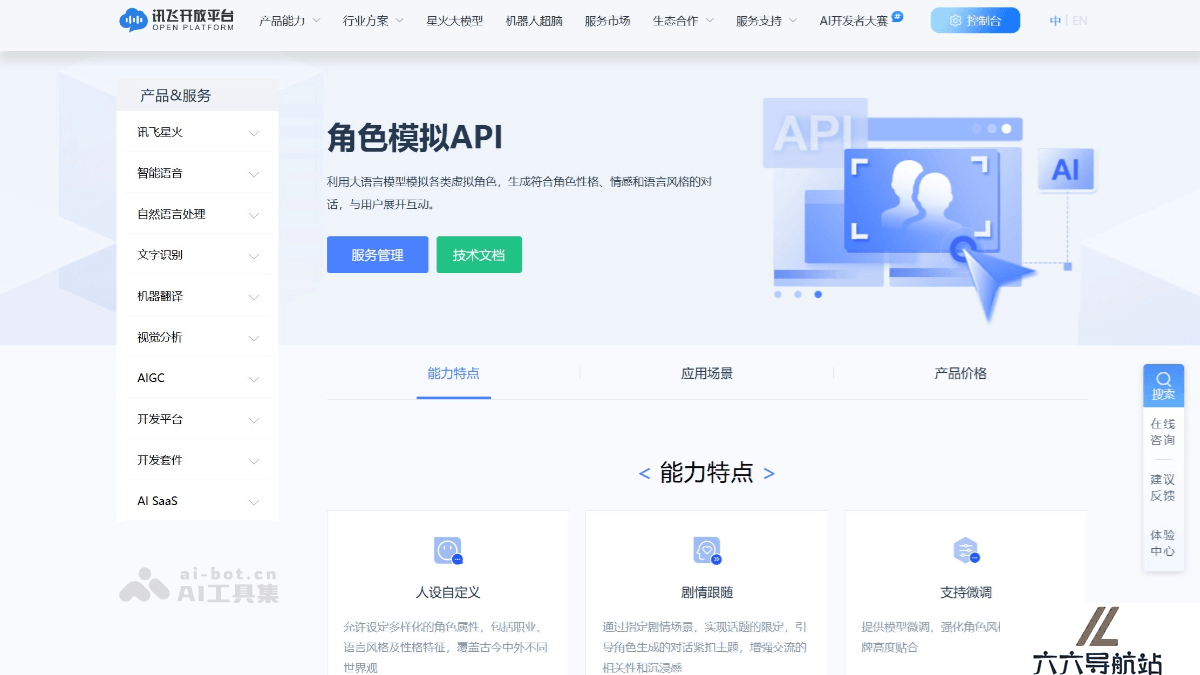Image resolution: width=1200 pixels, height=675 pixels.
Task: Expand the 服务支持 top menu
Action: pos(766,20)
